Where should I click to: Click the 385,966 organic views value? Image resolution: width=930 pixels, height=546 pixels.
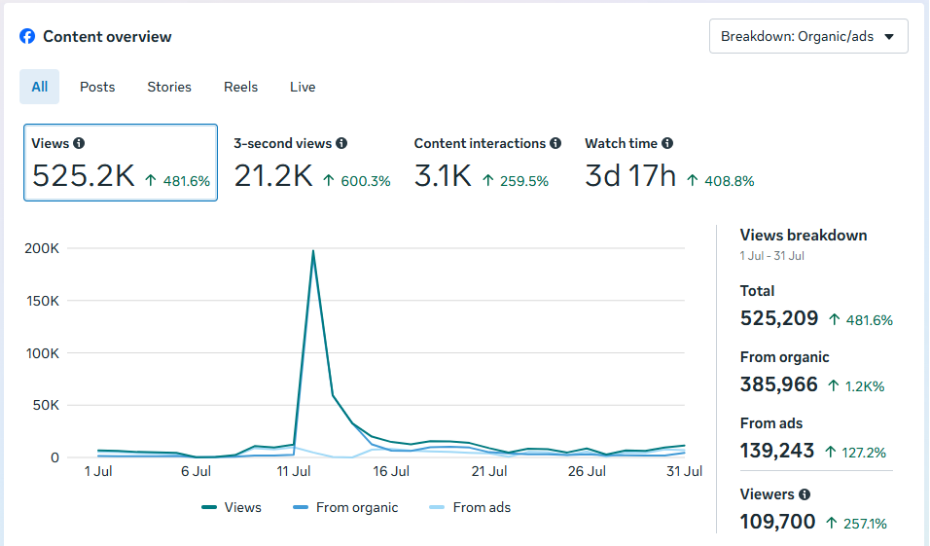(x=779, y=385)
